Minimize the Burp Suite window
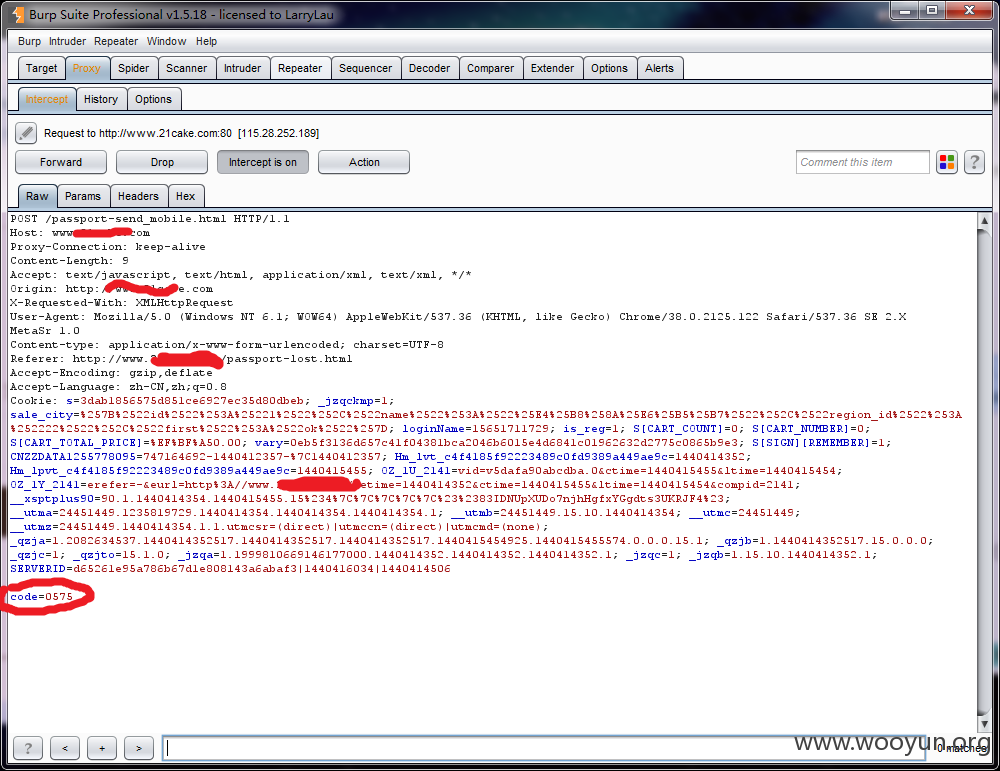 pos(904,11)
